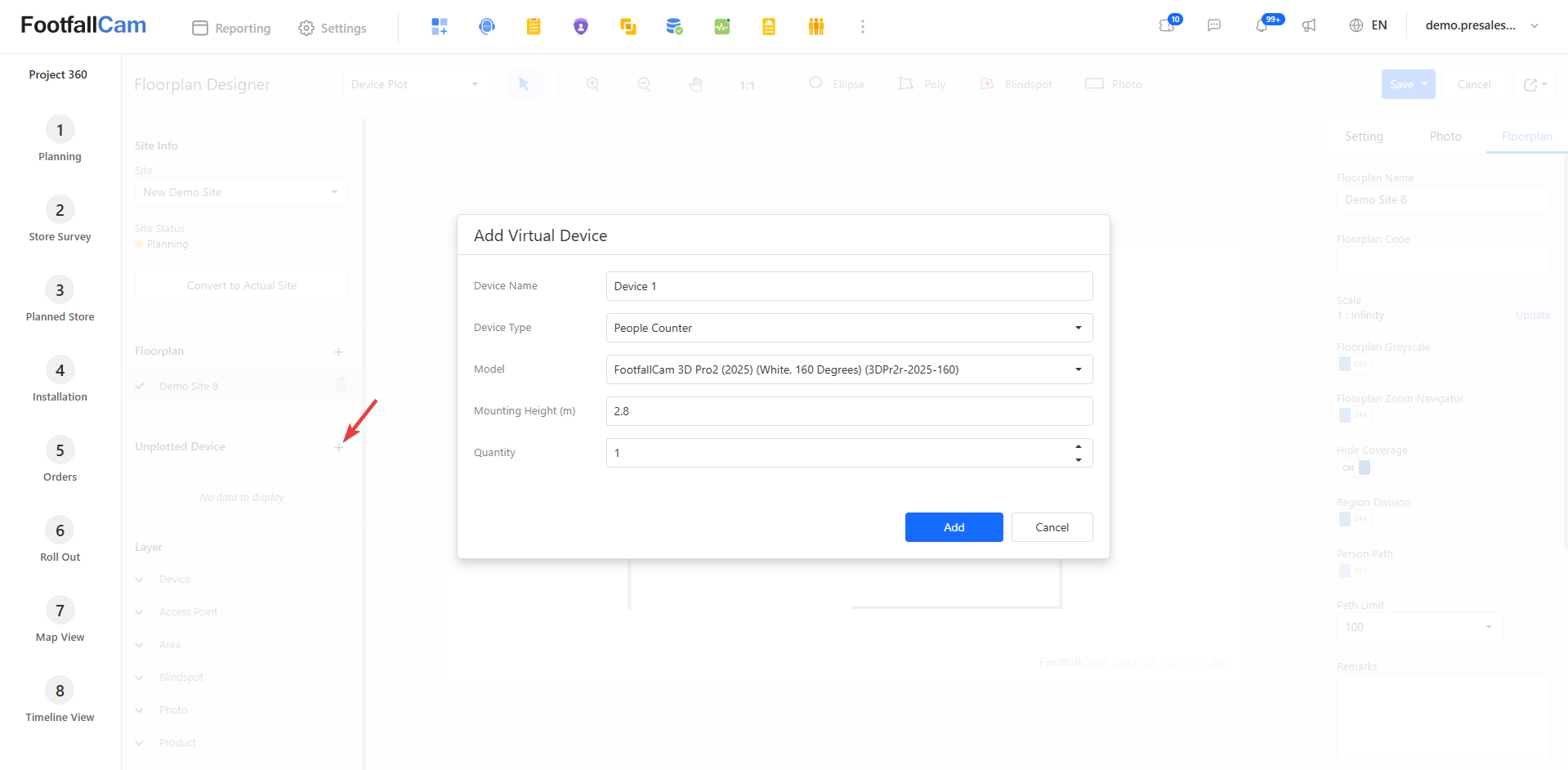
Task: Open the yellow document module icon
Action: point(769,27)
